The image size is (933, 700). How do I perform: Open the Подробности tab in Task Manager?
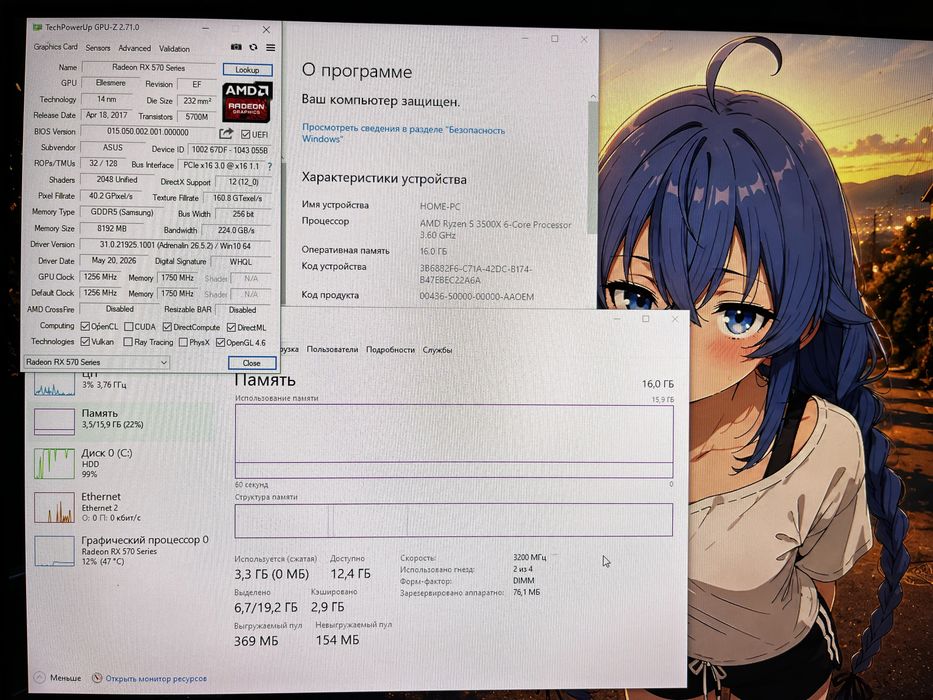coord(390,349)
